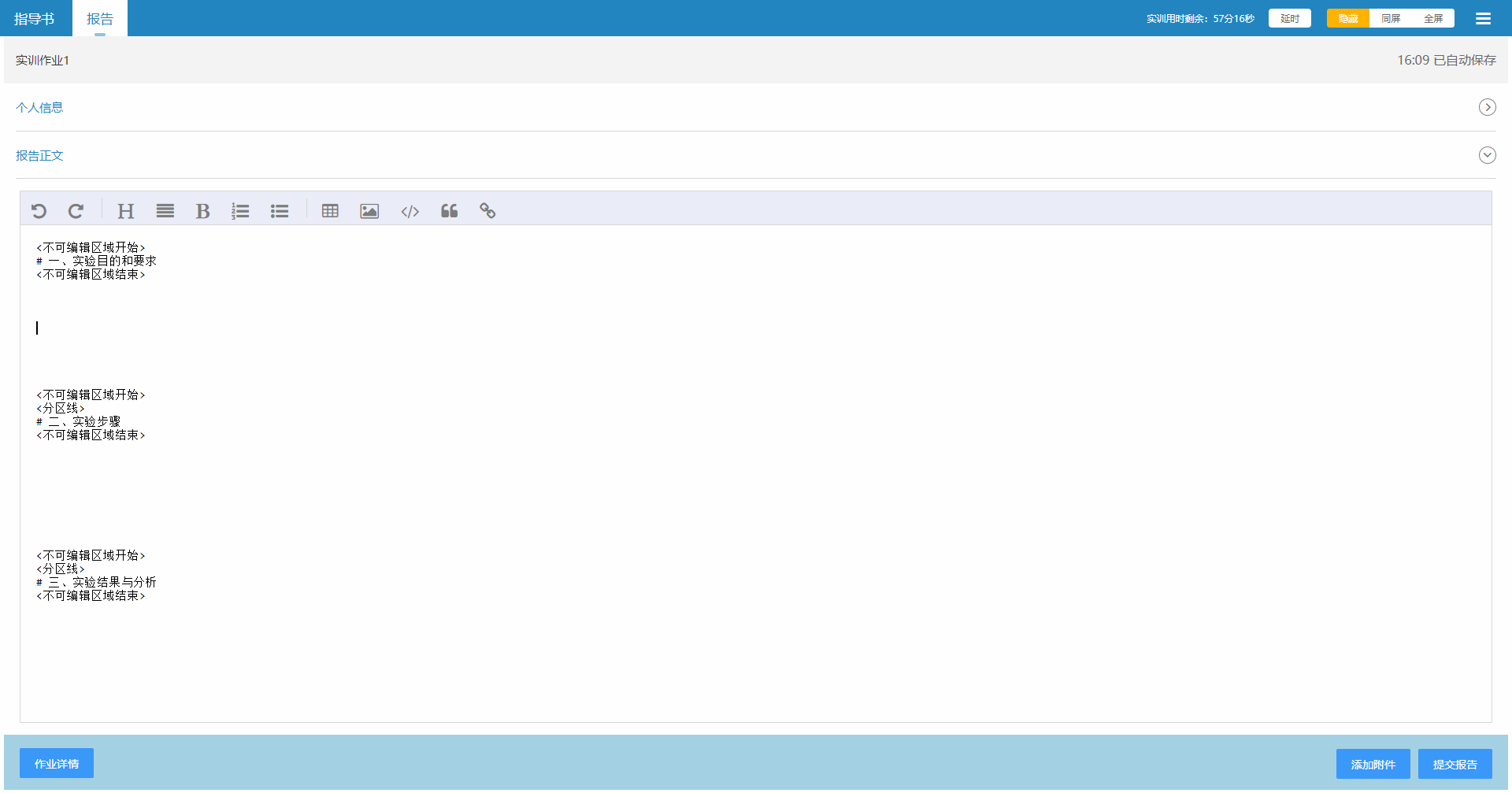Insert an unordered bullet list
Screen dimensions: 1512x793
tap(280, 211)
